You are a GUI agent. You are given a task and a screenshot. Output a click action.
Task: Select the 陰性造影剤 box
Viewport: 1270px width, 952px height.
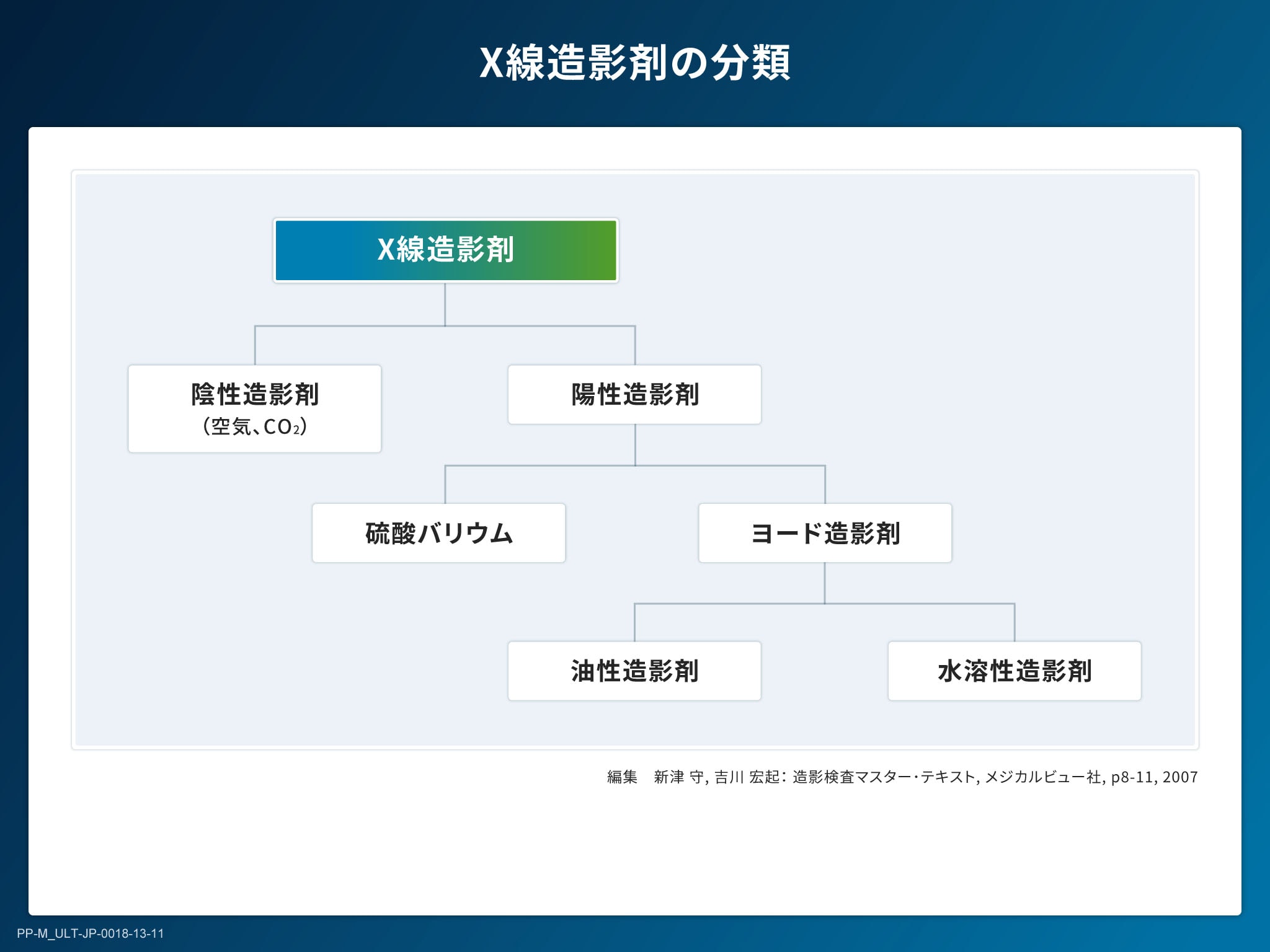(255, 408)
